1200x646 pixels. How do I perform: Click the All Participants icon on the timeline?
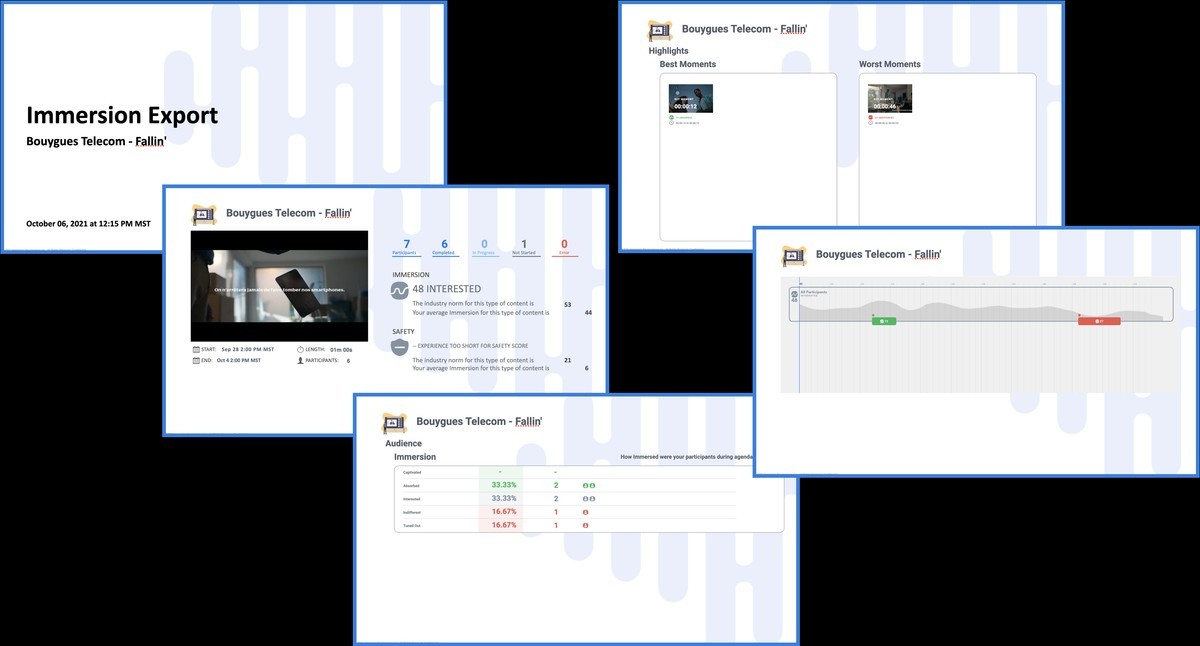point(794,293)
